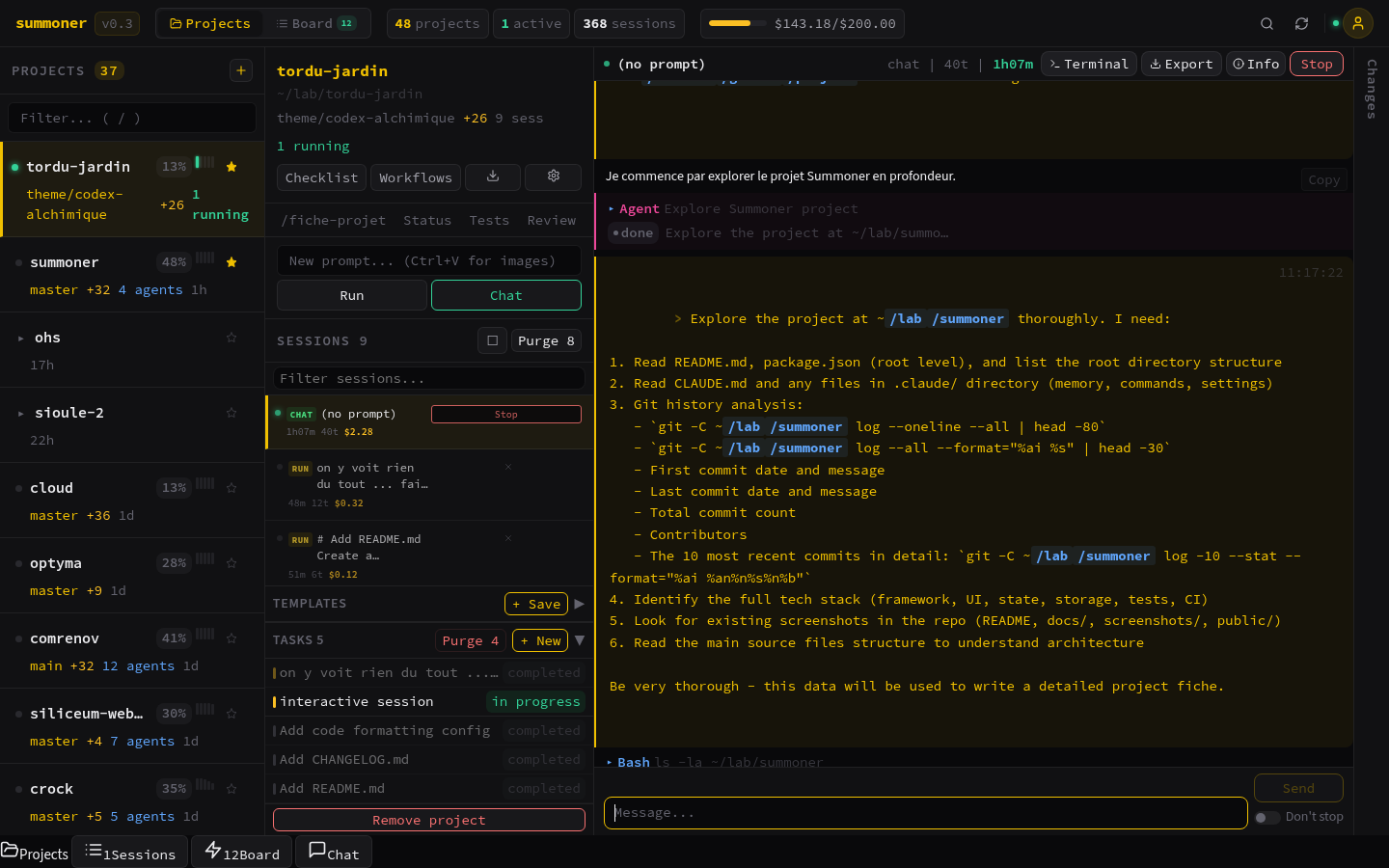Click the Remove project button
1389x868 pixels.
coord(428,820)
